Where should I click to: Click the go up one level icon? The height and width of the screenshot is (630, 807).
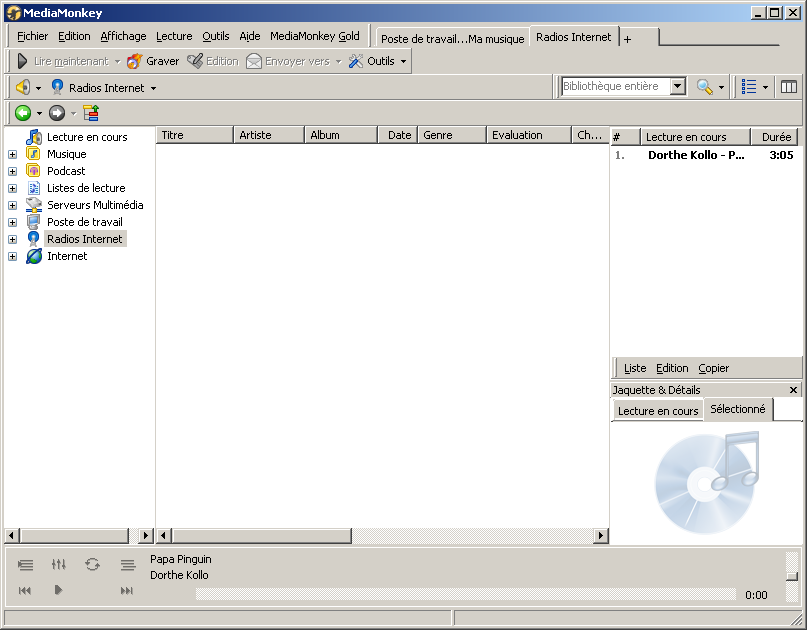91,113
